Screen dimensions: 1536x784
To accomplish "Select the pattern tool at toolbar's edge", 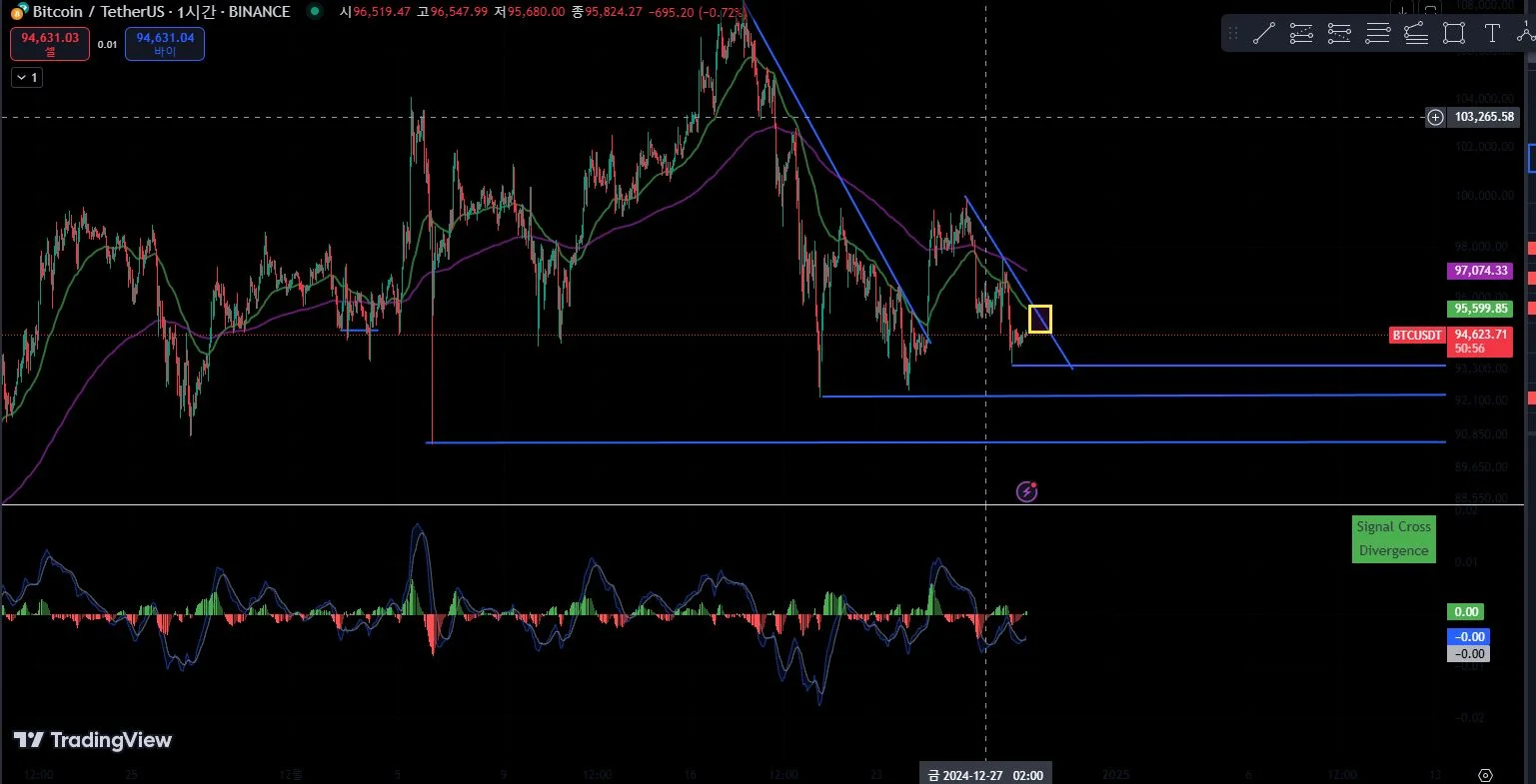I will point(1526,33).
